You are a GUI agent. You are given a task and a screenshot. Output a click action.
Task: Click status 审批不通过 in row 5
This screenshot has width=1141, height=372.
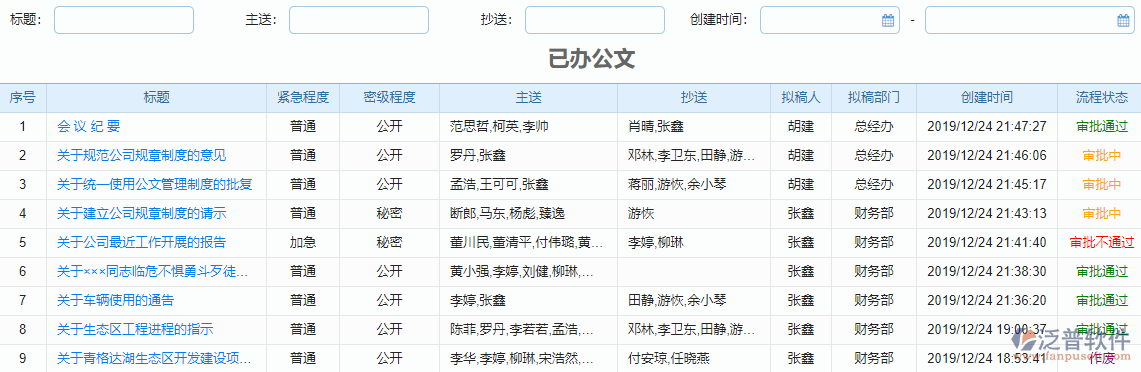pyautogui.click(x=1102, y=243)
